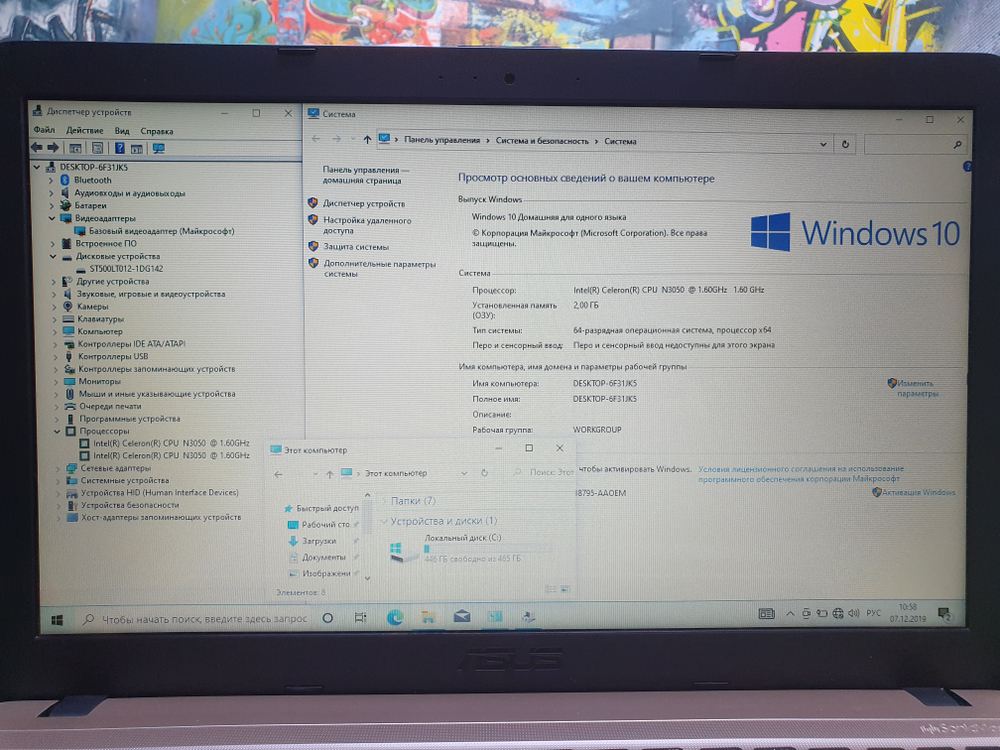The height and width of the screenshot is (750, 1000).
Task: Open File Explorer from the taskbar
Action: pyautogui.click(x=429, y=617)
